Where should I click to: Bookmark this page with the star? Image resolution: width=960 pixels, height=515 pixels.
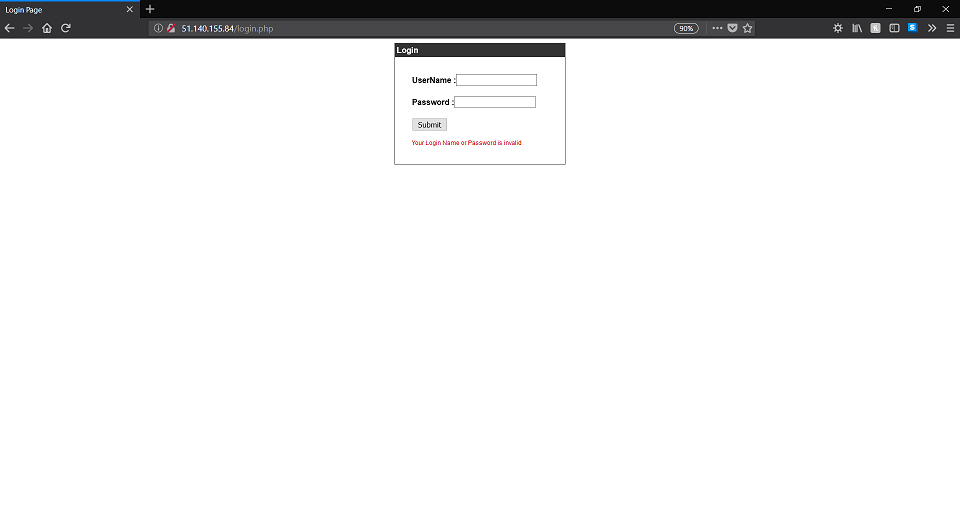pyautogui.click(x=748, y=28)
